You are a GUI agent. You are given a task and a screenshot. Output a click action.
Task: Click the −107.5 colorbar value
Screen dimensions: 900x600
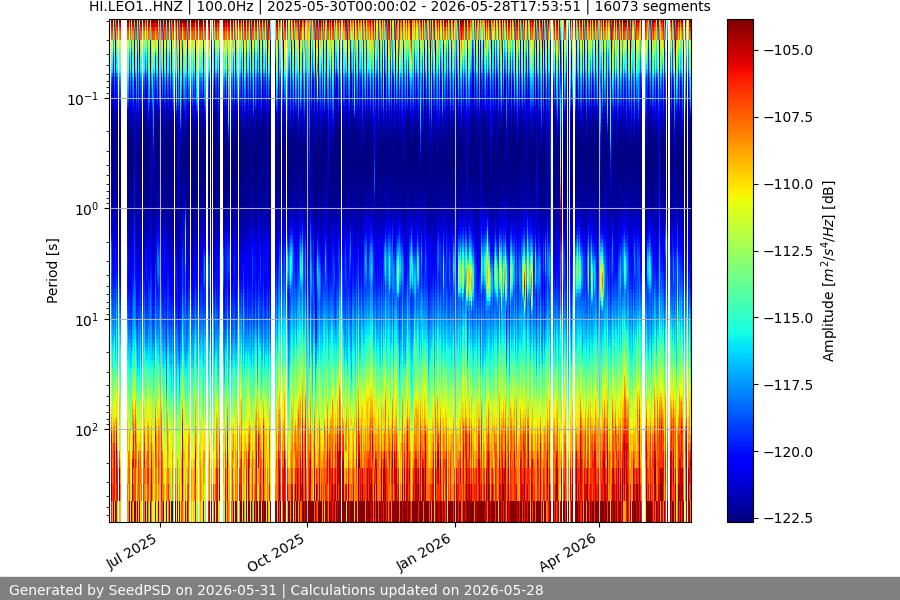pos(789,117)
